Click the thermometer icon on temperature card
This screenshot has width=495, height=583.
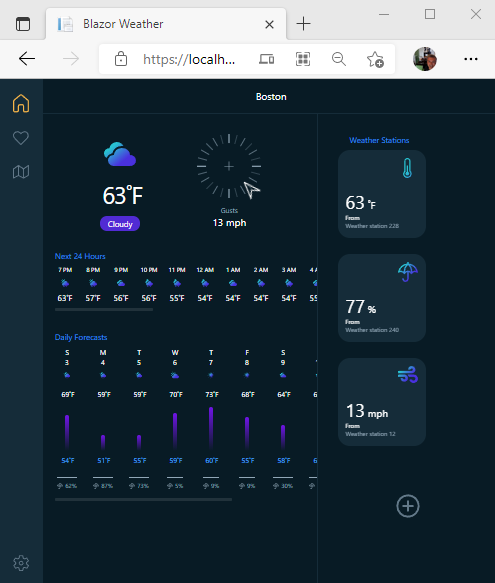point(407,168)
